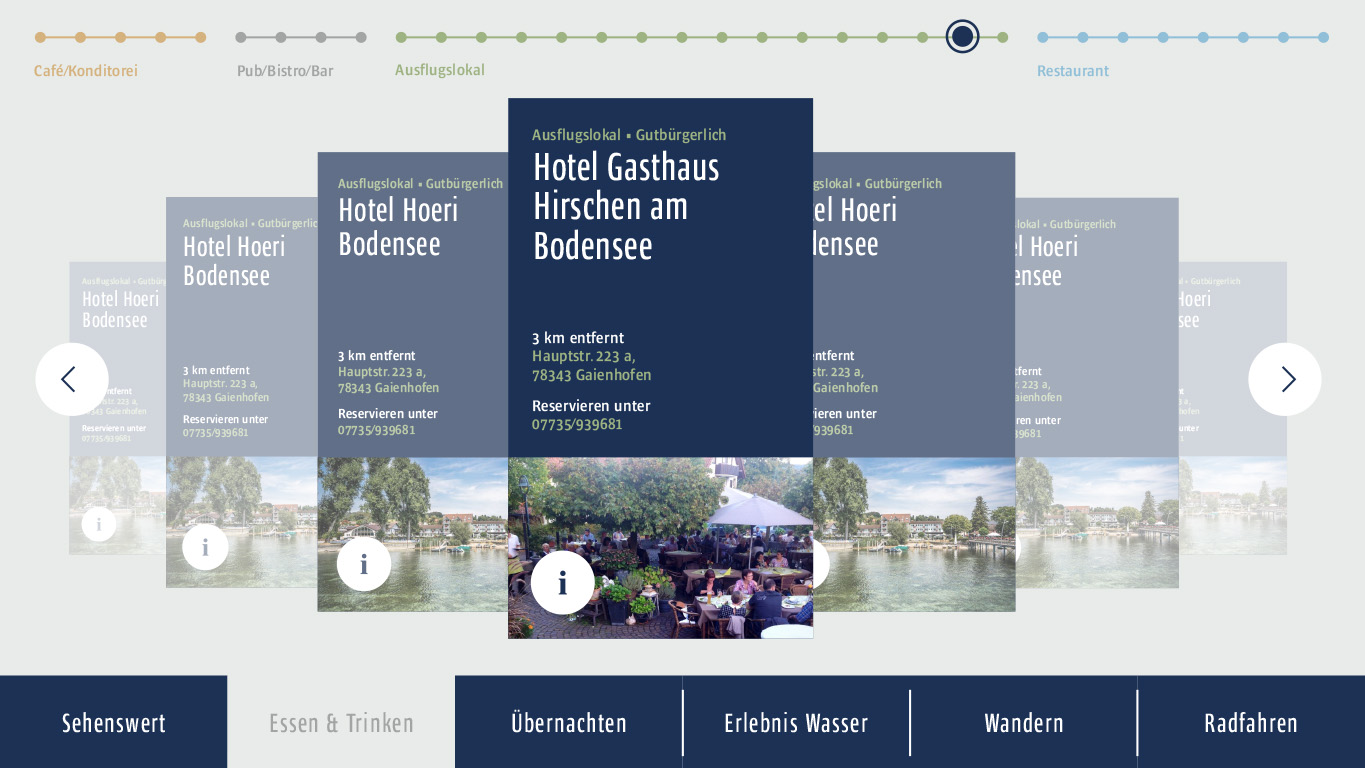Click the Café/Konditorei category label

[x=86, y=71]
